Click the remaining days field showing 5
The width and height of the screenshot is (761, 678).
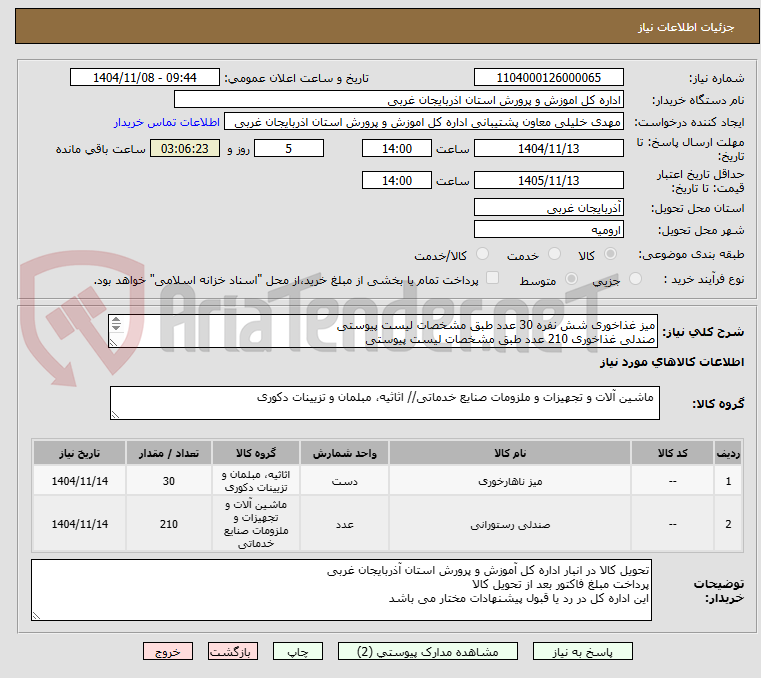pos(289,149)
